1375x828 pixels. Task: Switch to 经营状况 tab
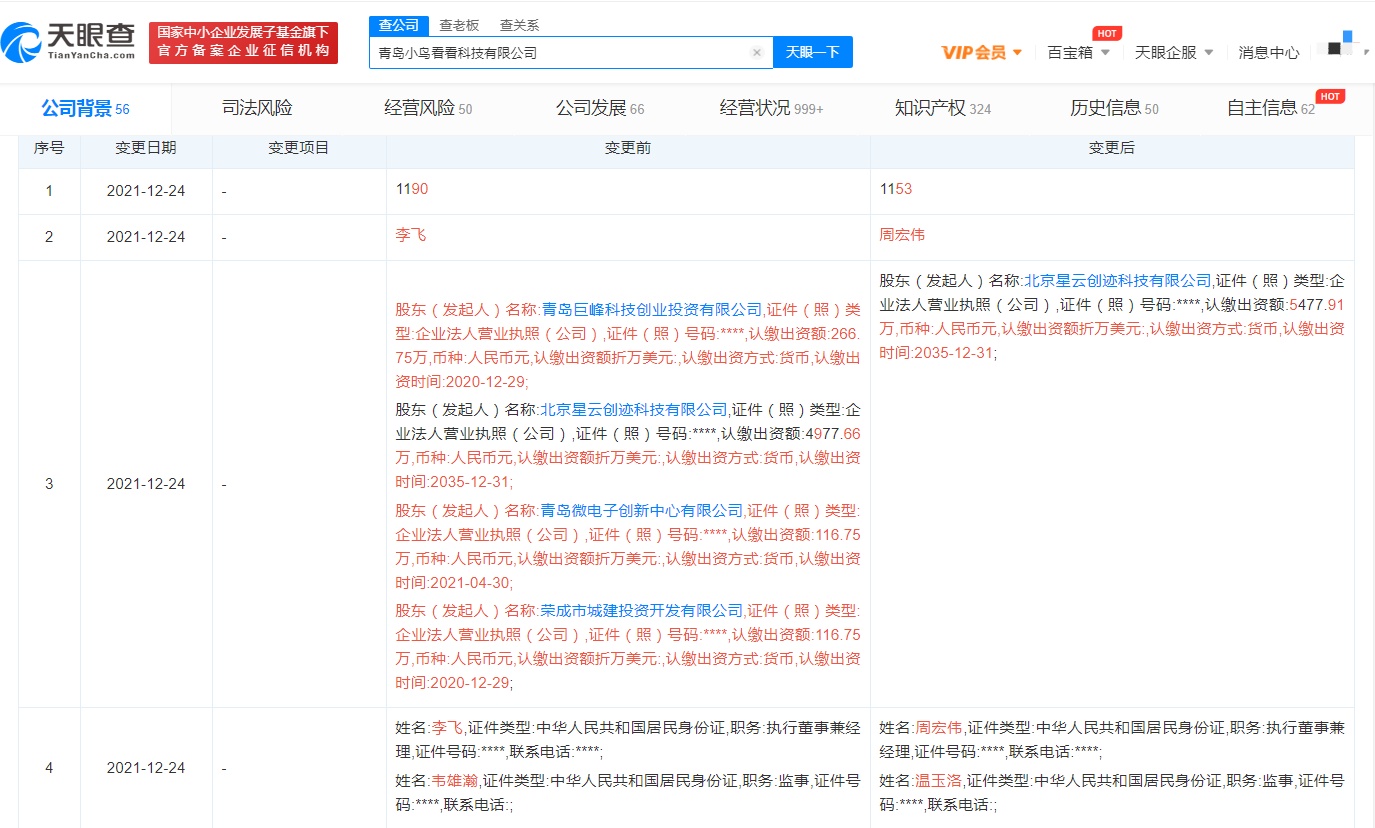click(x=771, y=108)
